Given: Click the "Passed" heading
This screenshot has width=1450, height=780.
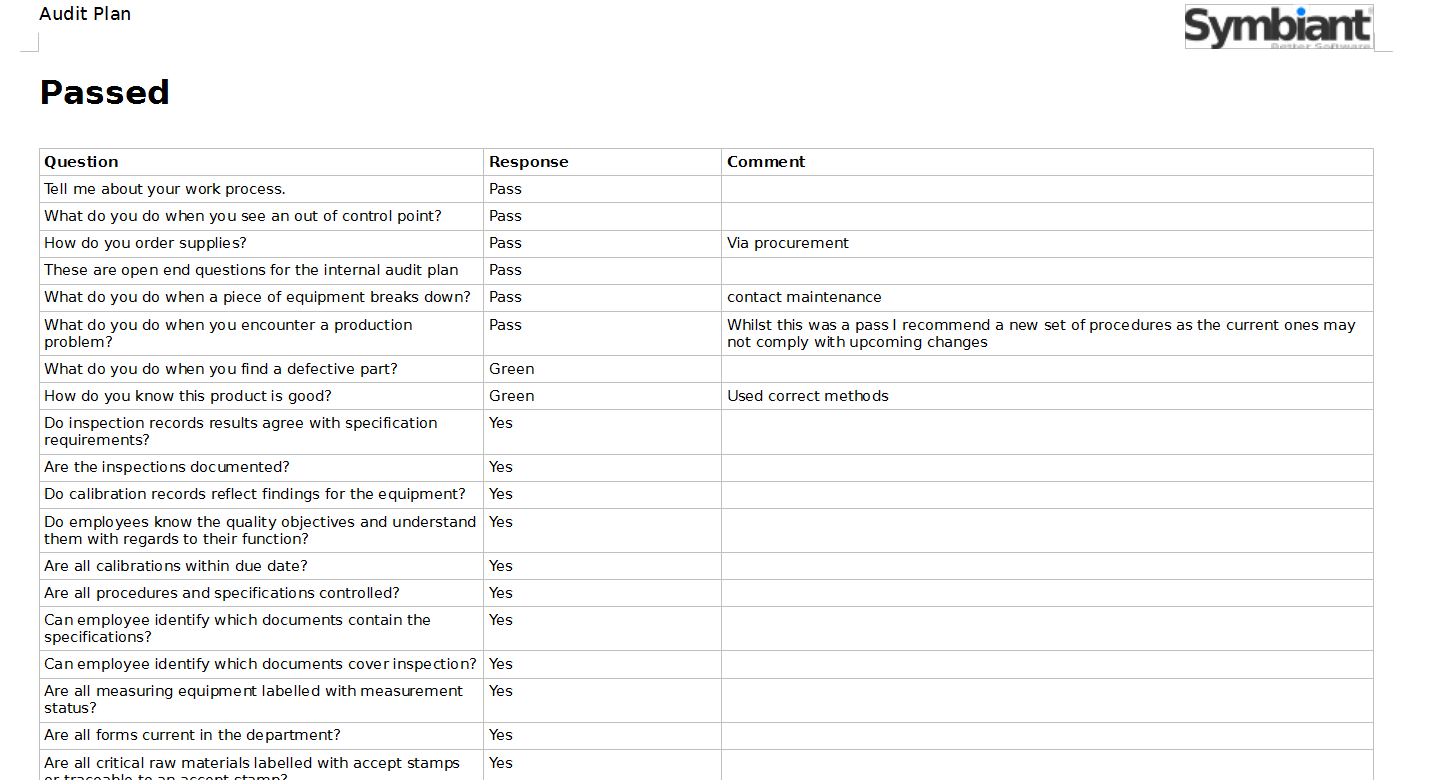Looking at the screenshot, I should coord(105,92).
